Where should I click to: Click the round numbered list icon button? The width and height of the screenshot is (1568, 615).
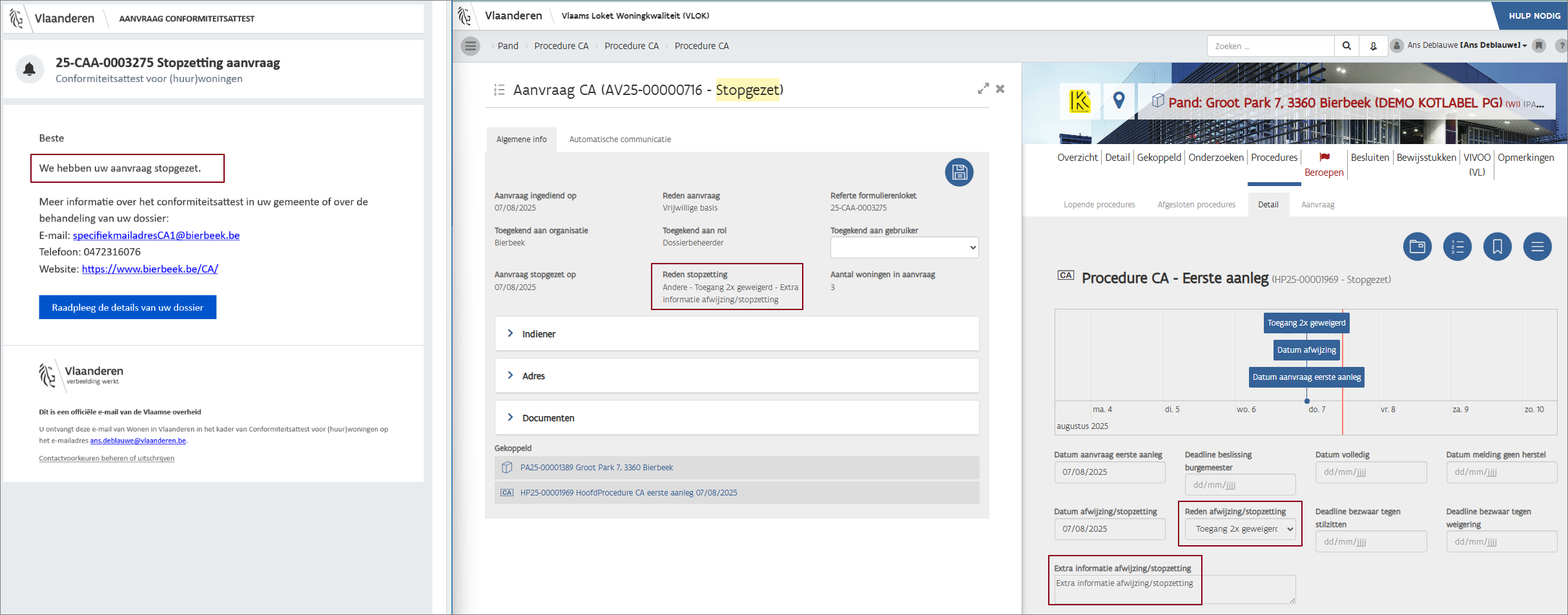pyautogui.click(x=1457, y=247)
